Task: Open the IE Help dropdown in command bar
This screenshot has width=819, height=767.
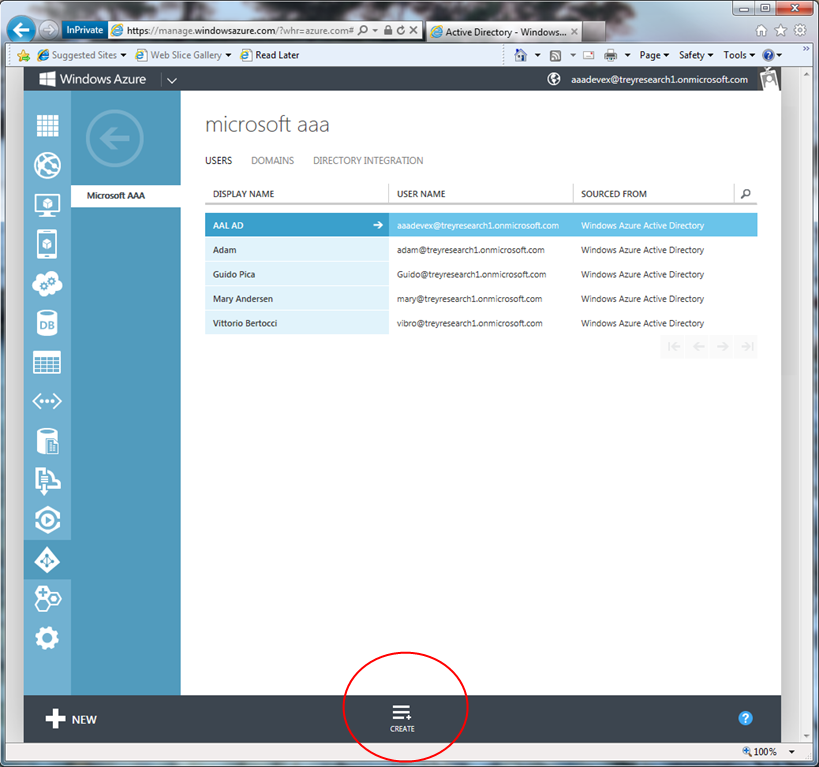Action: point(773,55)
